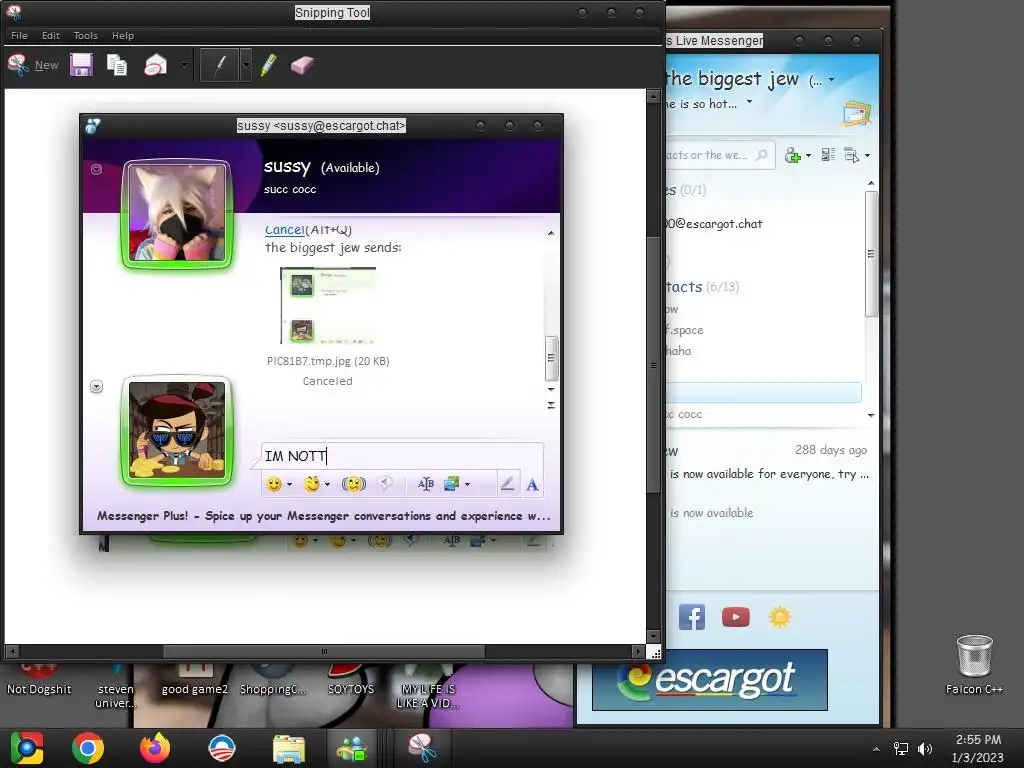
Task: Change the font with A icon
Action: [532, 485]
